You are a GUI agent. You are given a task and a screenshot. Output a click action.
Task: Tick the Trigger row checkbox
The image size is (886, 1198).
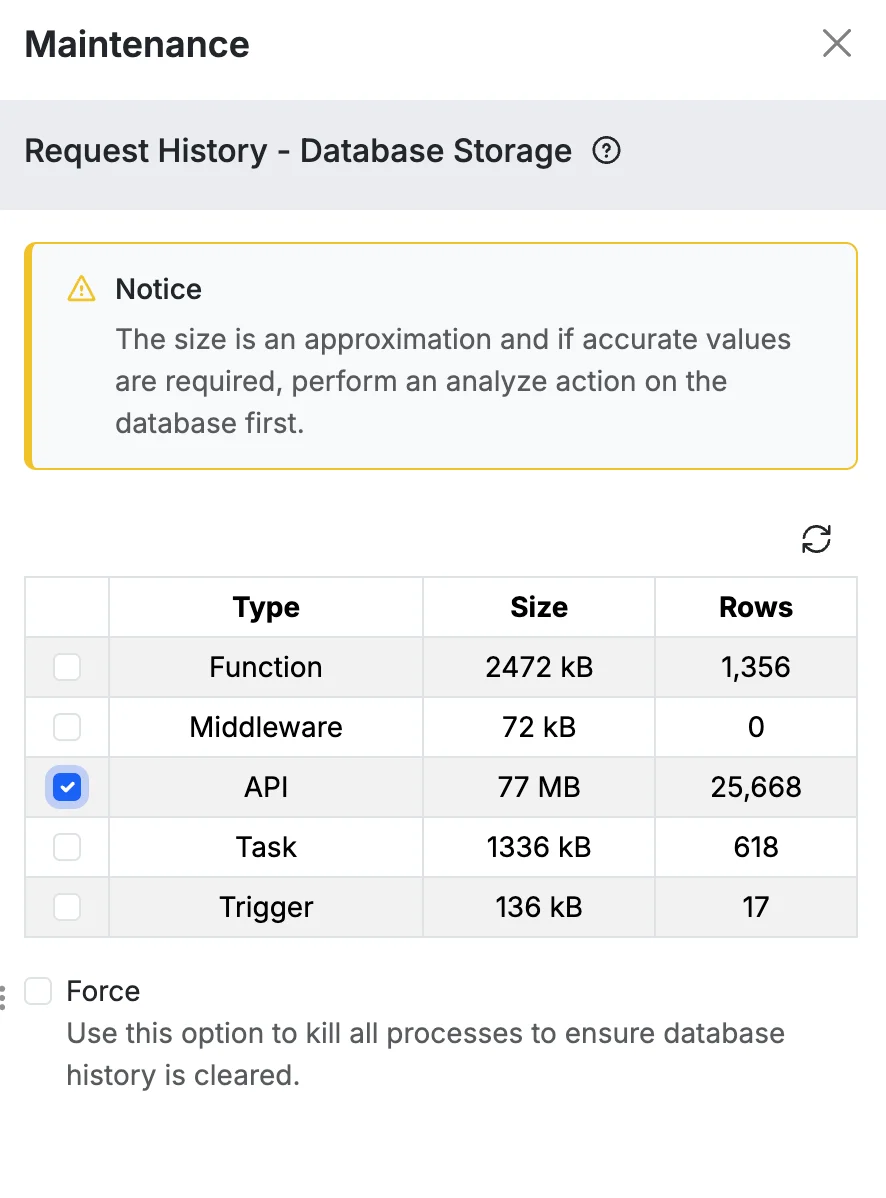[67, 907]
